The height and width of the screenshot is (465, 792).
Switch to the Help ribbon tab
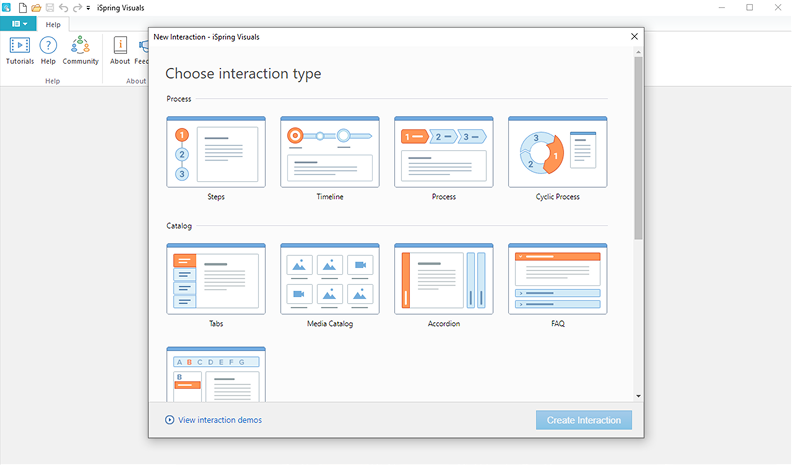pyautogui.click(x=53, y=24)
